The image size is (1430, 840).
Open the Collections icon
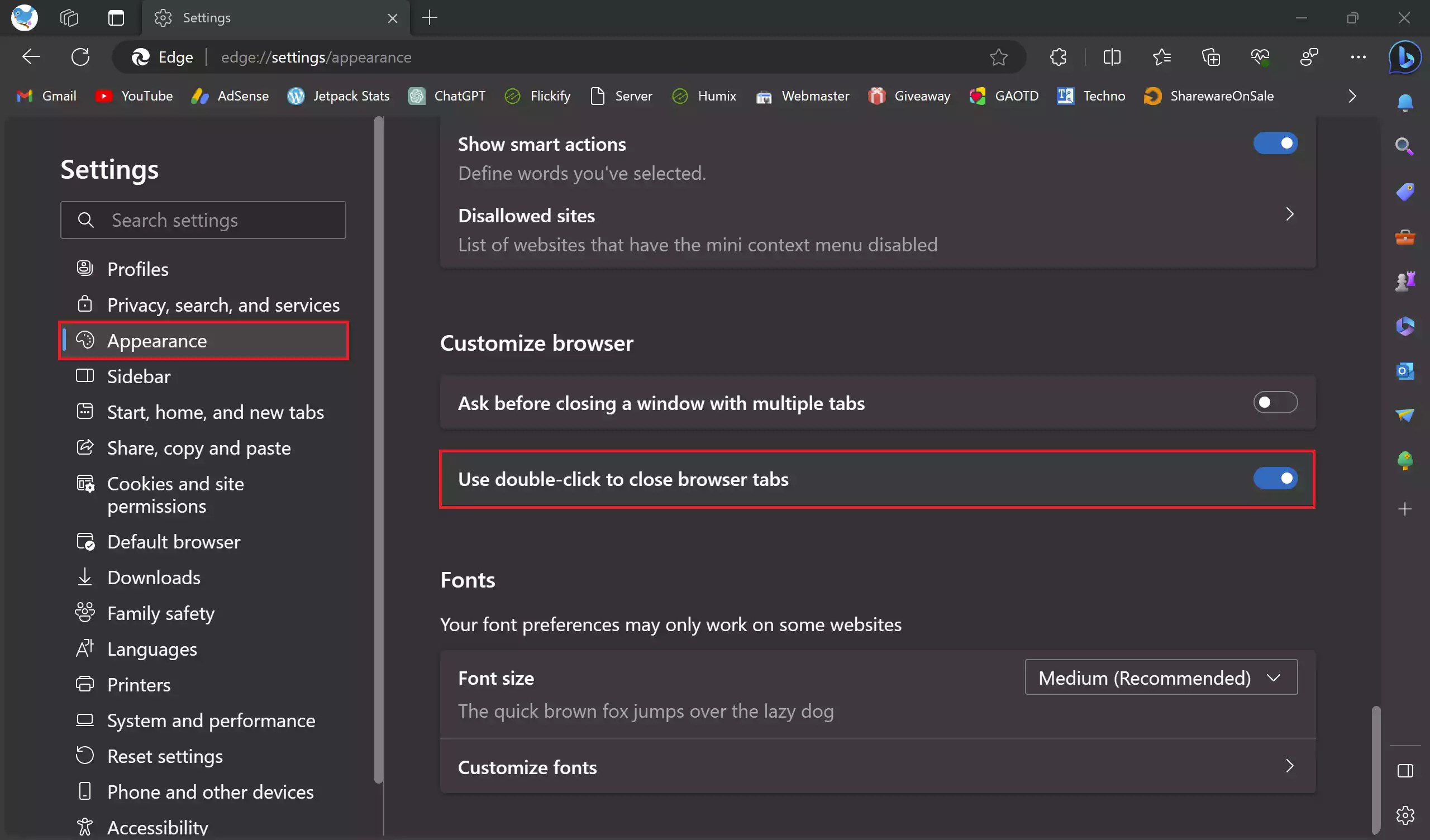point(1211,57)
